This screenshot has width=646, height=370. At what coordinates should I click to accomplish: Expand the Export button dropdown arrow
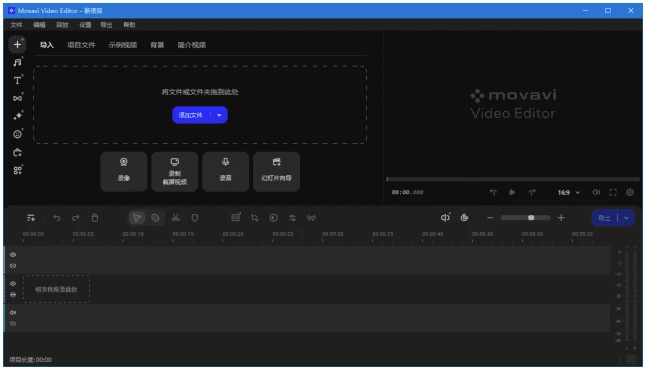pyautogui.click(x=626, y=218)
